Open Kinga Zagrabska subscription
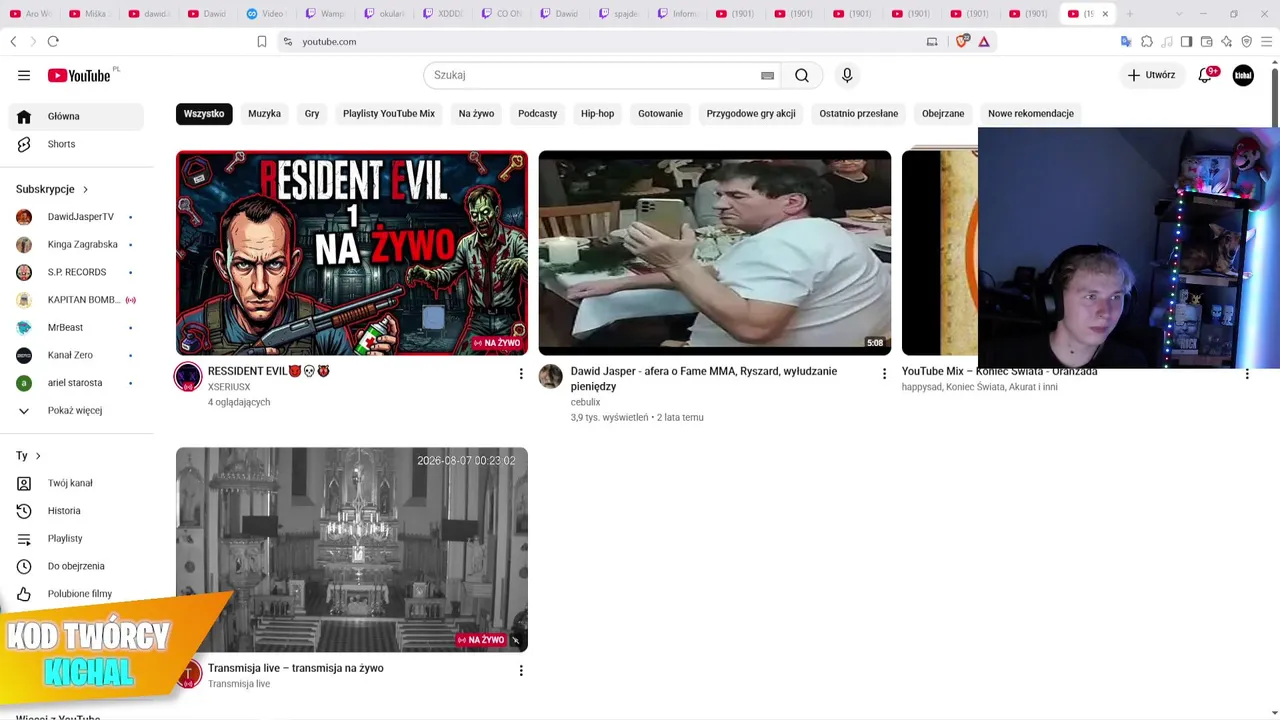 [76, 244]
